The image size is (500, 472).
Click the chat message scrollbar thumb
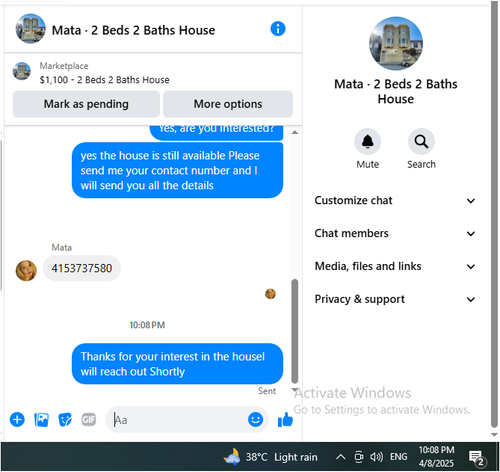(295, 331)
